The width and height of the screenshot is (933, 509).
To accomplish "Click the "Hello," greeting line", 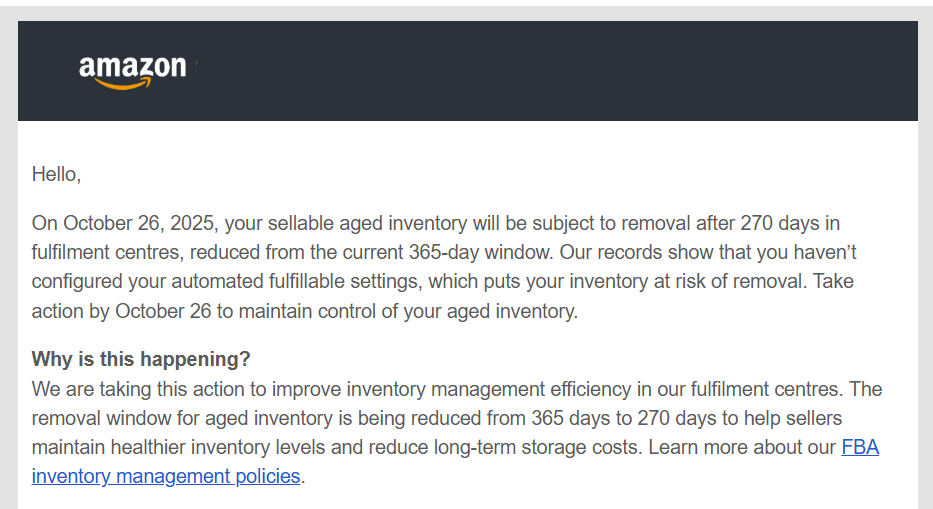I will [56, 174].
